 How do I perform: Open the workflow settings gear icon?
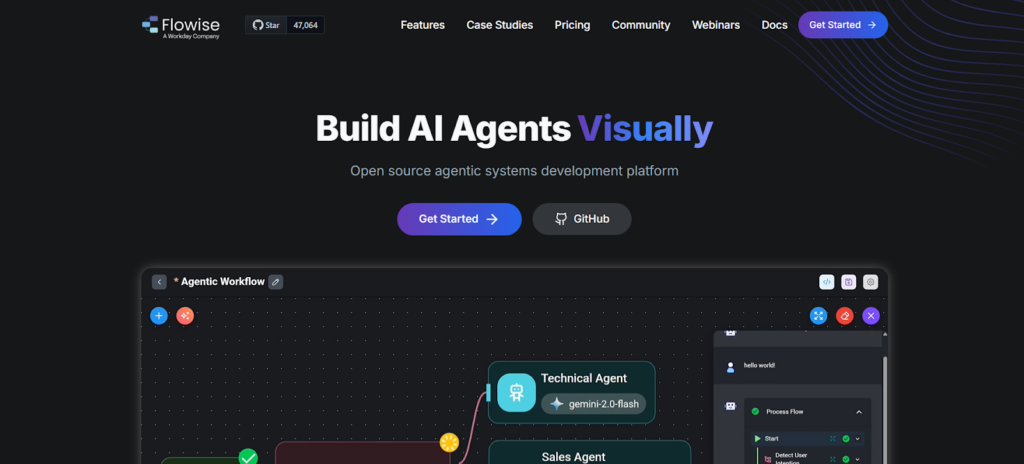coord(870,282)
